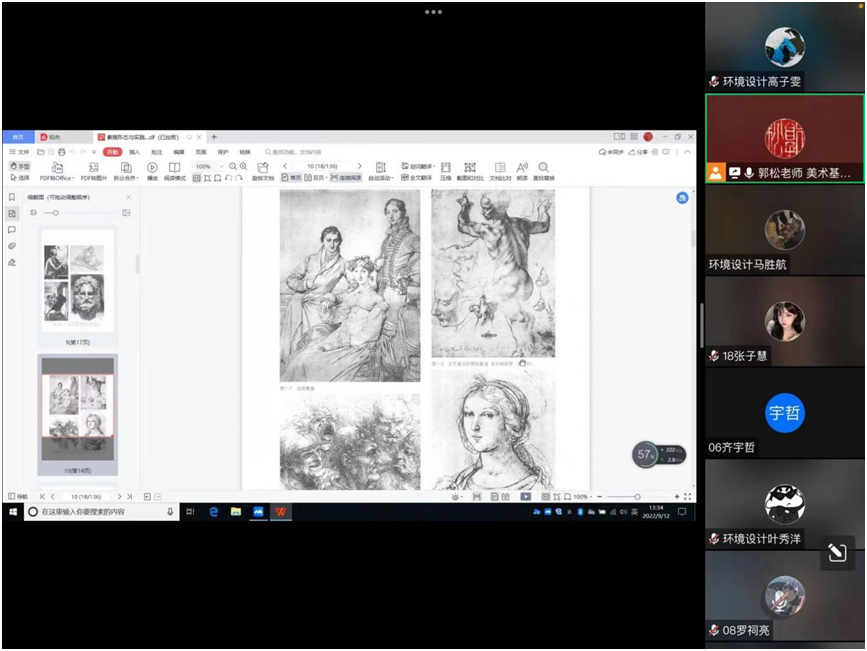
Task: Jump to last page in status bar
Action: click(x=130, y=496)
